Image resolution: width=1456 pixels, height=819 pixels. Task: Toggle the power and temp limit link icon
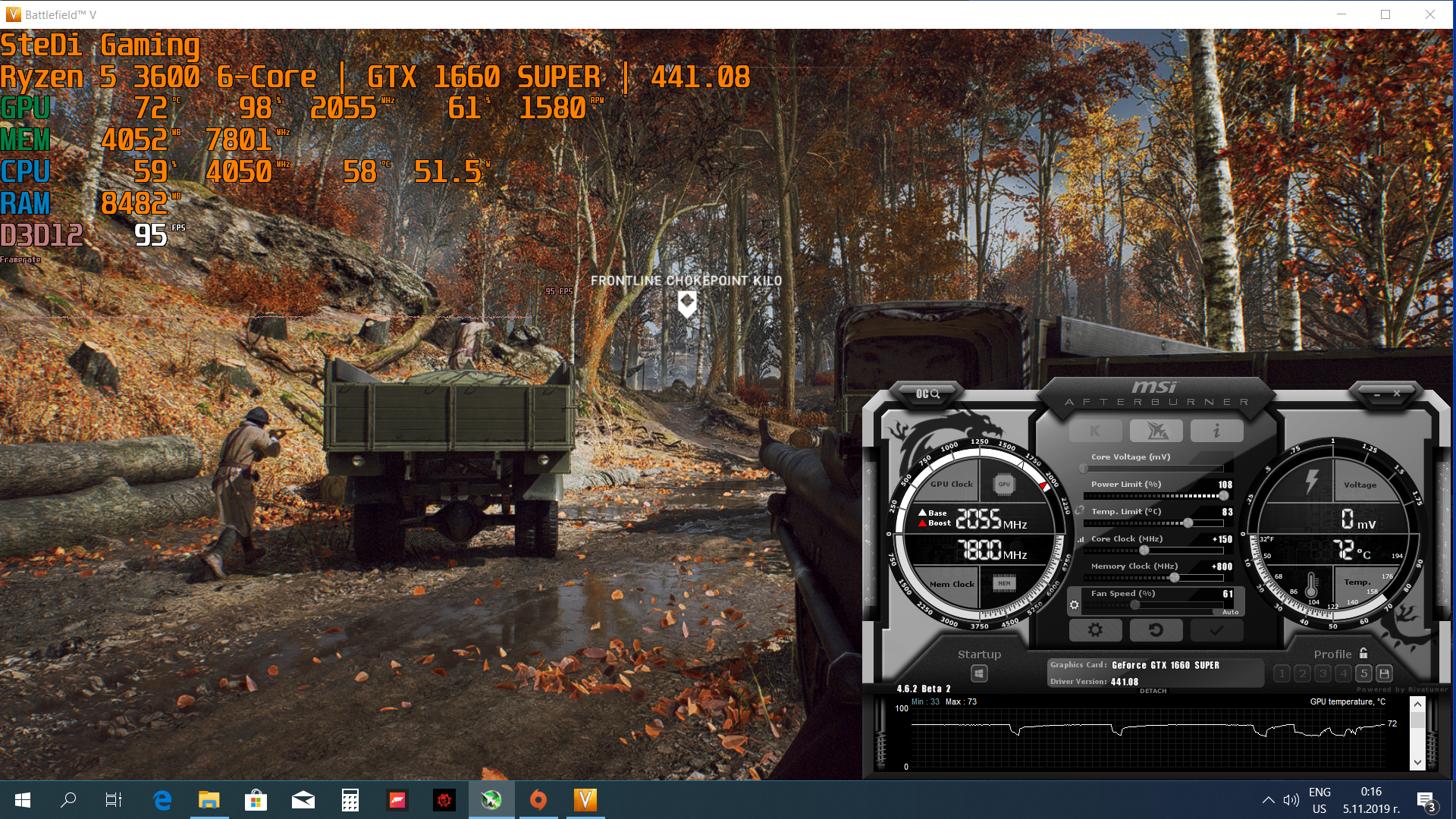1079,510
